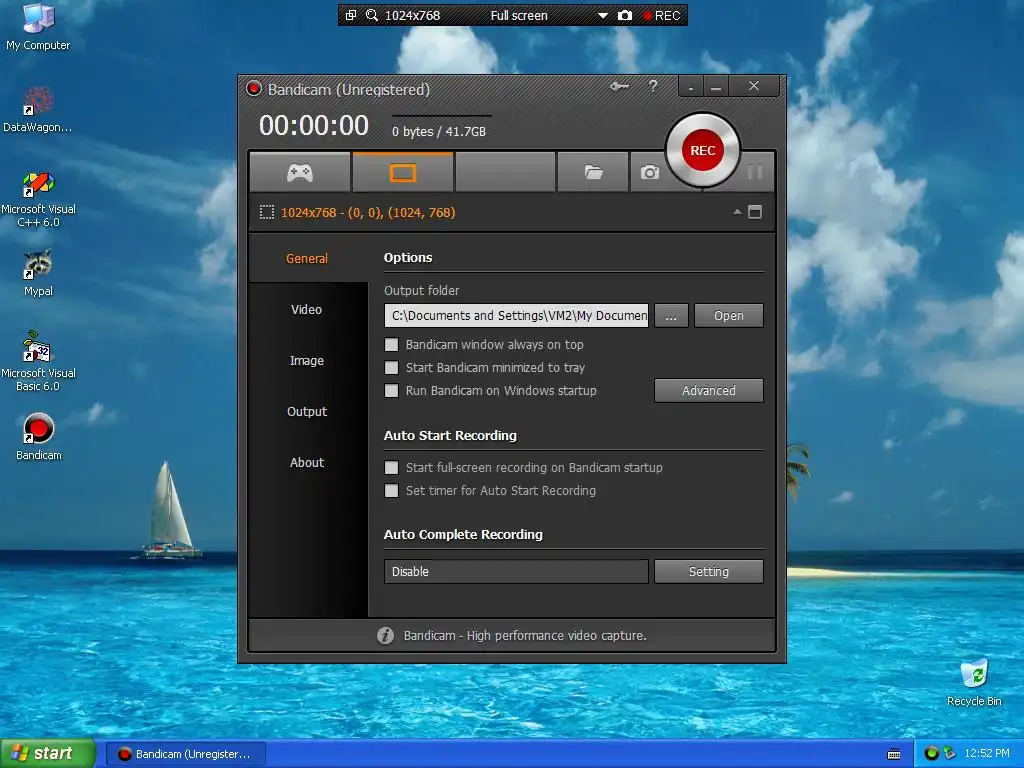
Task: Open My Computer desktop icon
Action: tap(38, 27)
